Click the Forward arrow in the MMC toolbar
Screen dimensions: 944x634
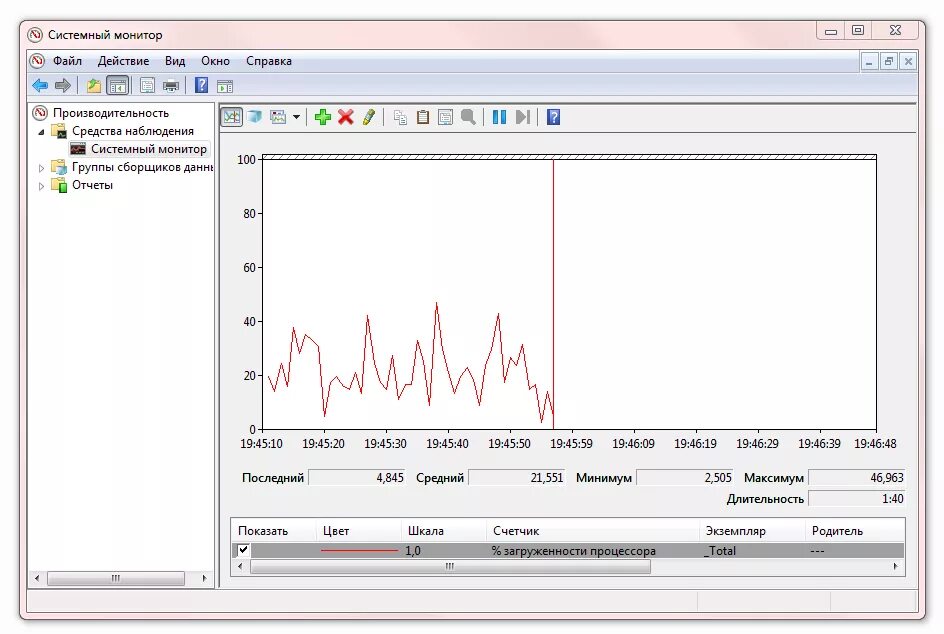point(63,85)
